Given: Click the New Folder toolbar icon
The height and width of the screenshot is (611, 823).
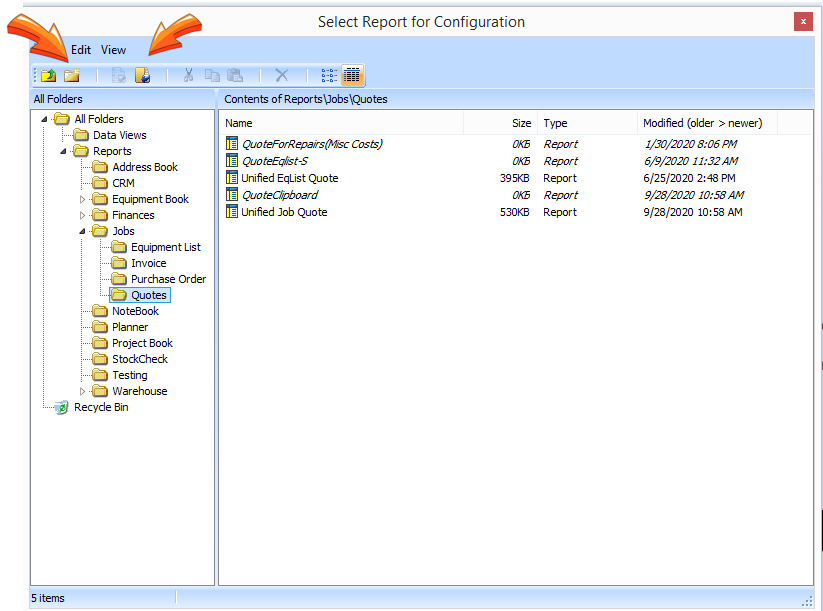Looking at the screenshot, I should tap(72, 75).
